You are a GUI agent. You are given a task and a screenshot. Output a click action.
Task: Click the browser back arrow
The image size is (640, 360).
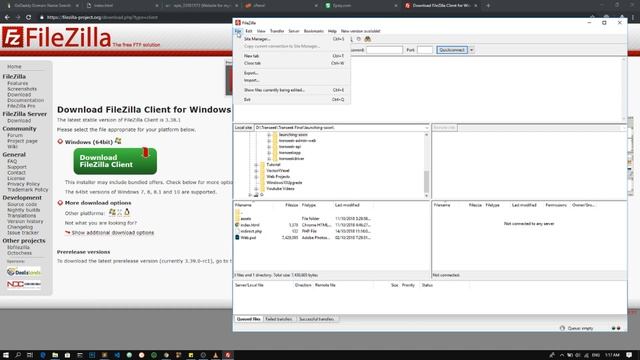(x=7, y=18)
